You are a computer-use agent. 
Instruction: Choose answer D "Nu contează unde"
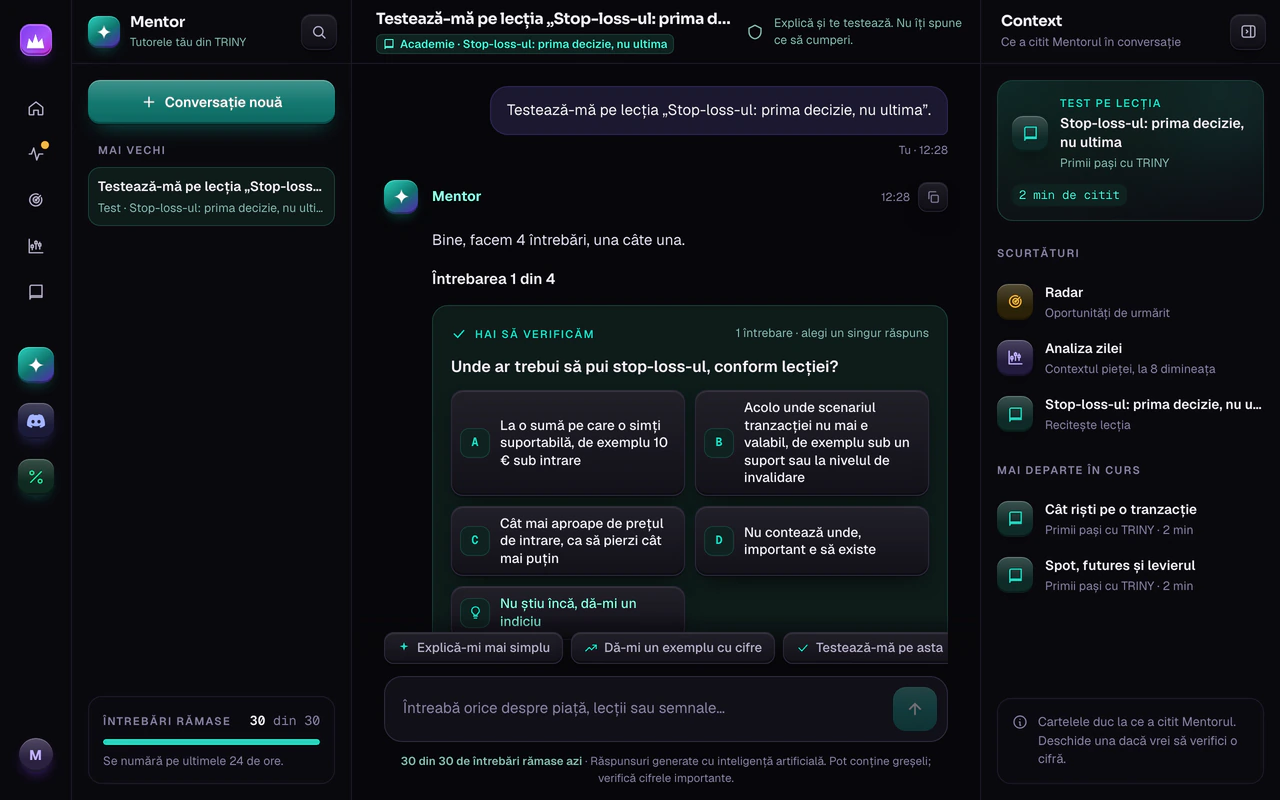click(812, 541)
